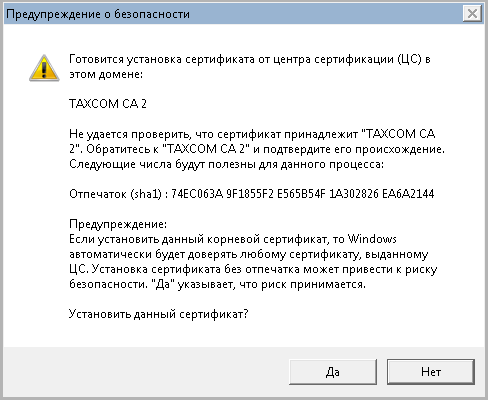Select final fingerprint block EA6A2144
488x400 pixels.
(408, 194)
